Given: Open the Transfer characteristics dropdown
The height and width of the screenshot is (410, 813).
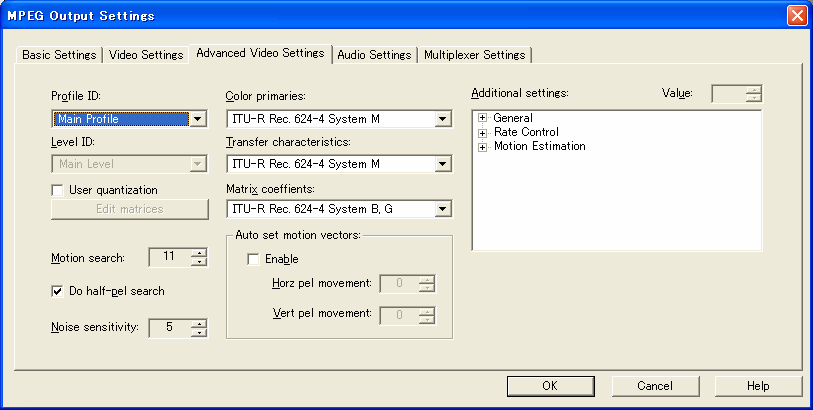Looking at the screenshot, I should (x=443, y=164).
